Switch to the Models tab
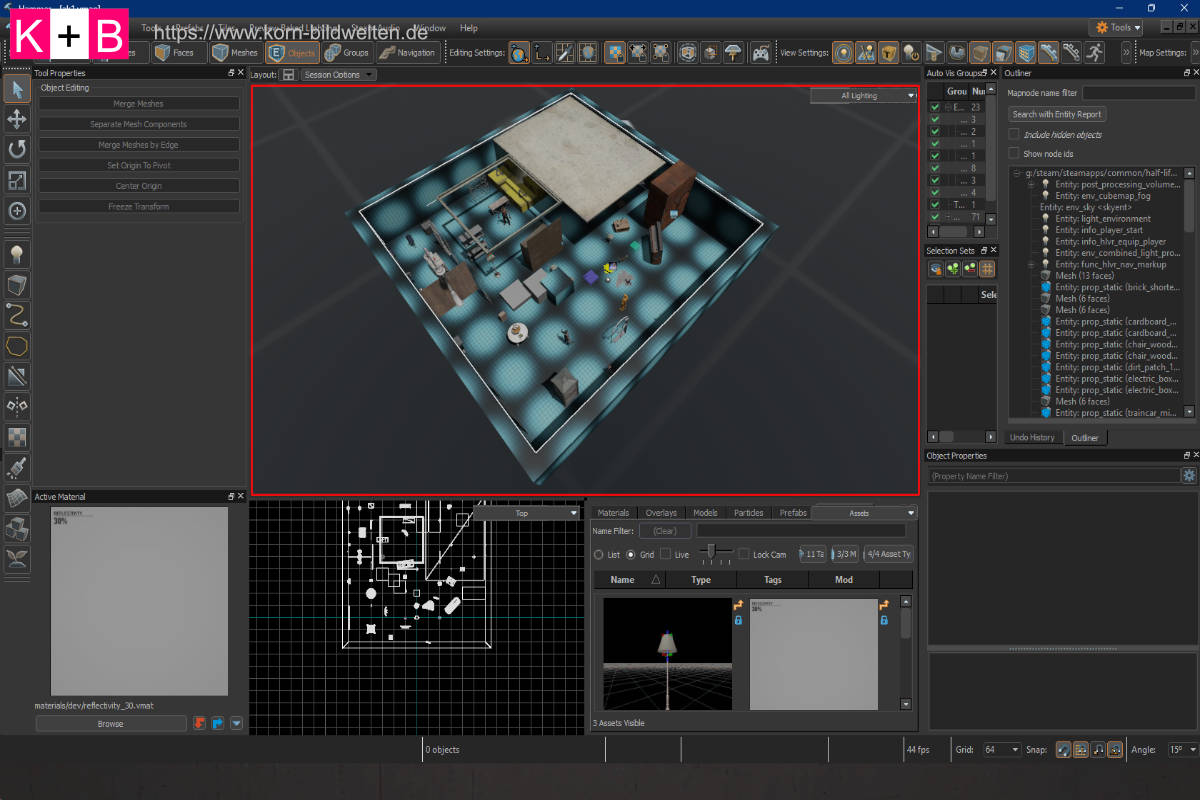The height and width of the screenshot is (800, 1200). click(705, 513)
